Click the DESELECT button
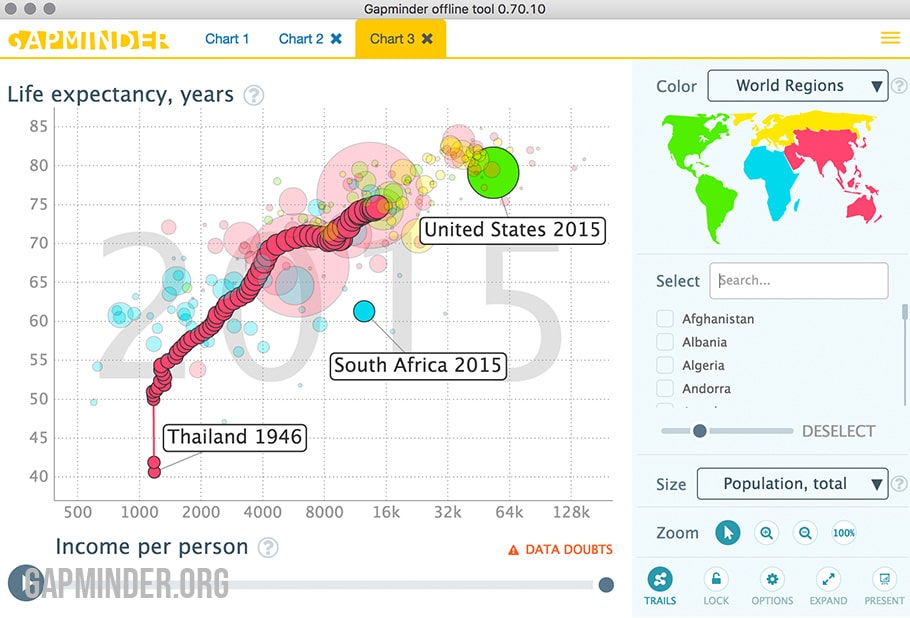This screenshot has height=618, width=910. (838, 431)
